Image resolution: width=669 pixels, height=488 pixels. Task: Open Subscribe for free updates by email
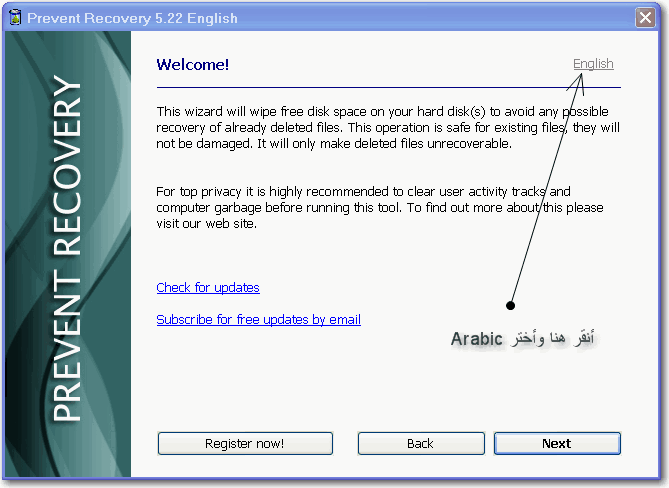[258, 320]
